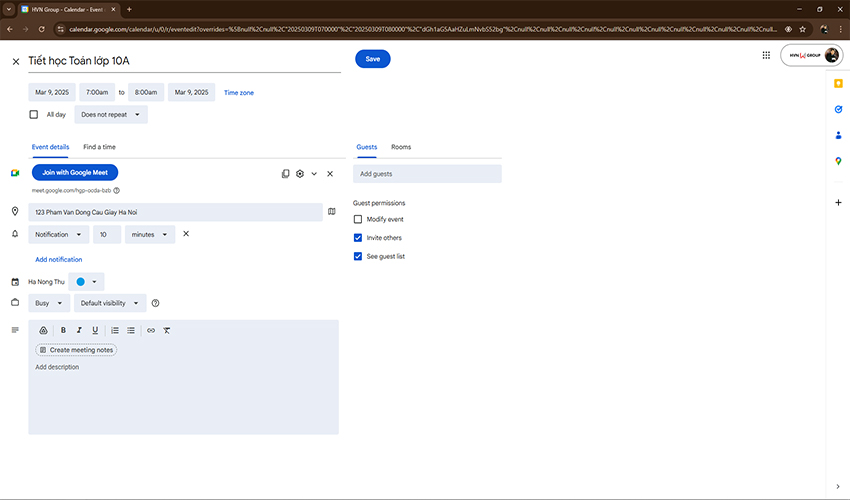Open the HVN Group account avatar
The width and height of the screenshot is (850, 500).
(x=832, y=55)
